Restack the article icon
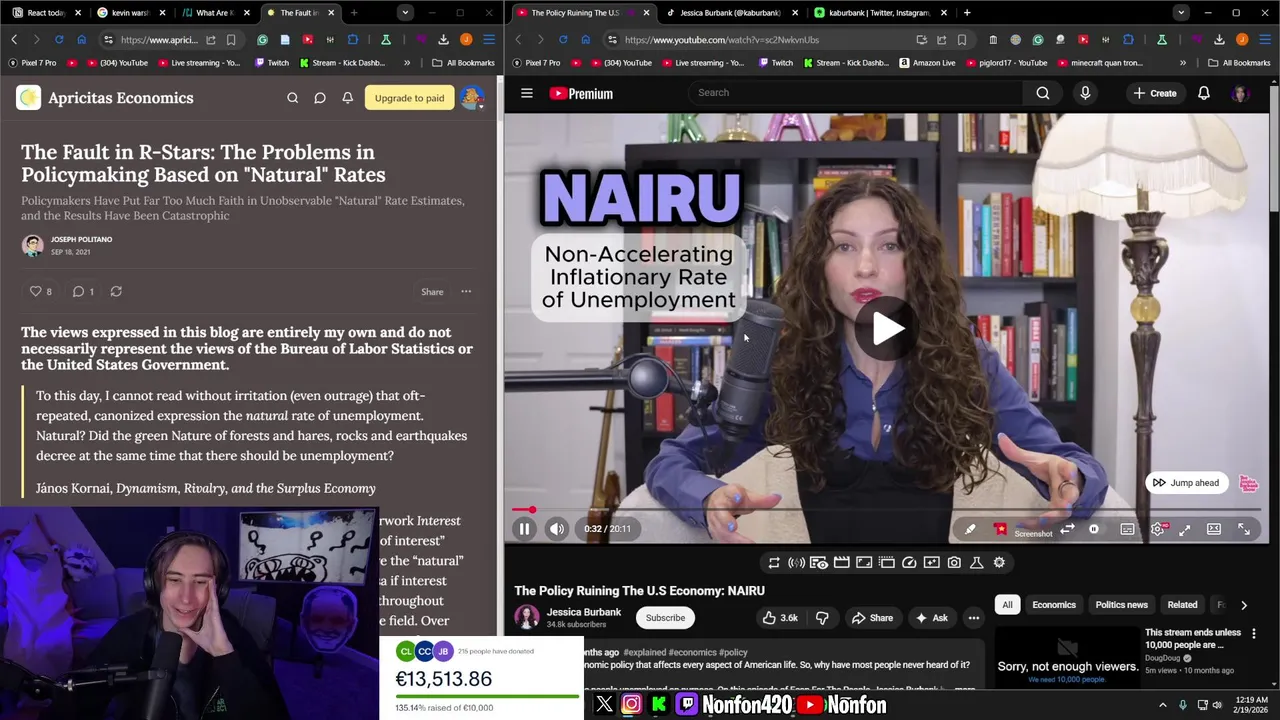 [116, 291]
